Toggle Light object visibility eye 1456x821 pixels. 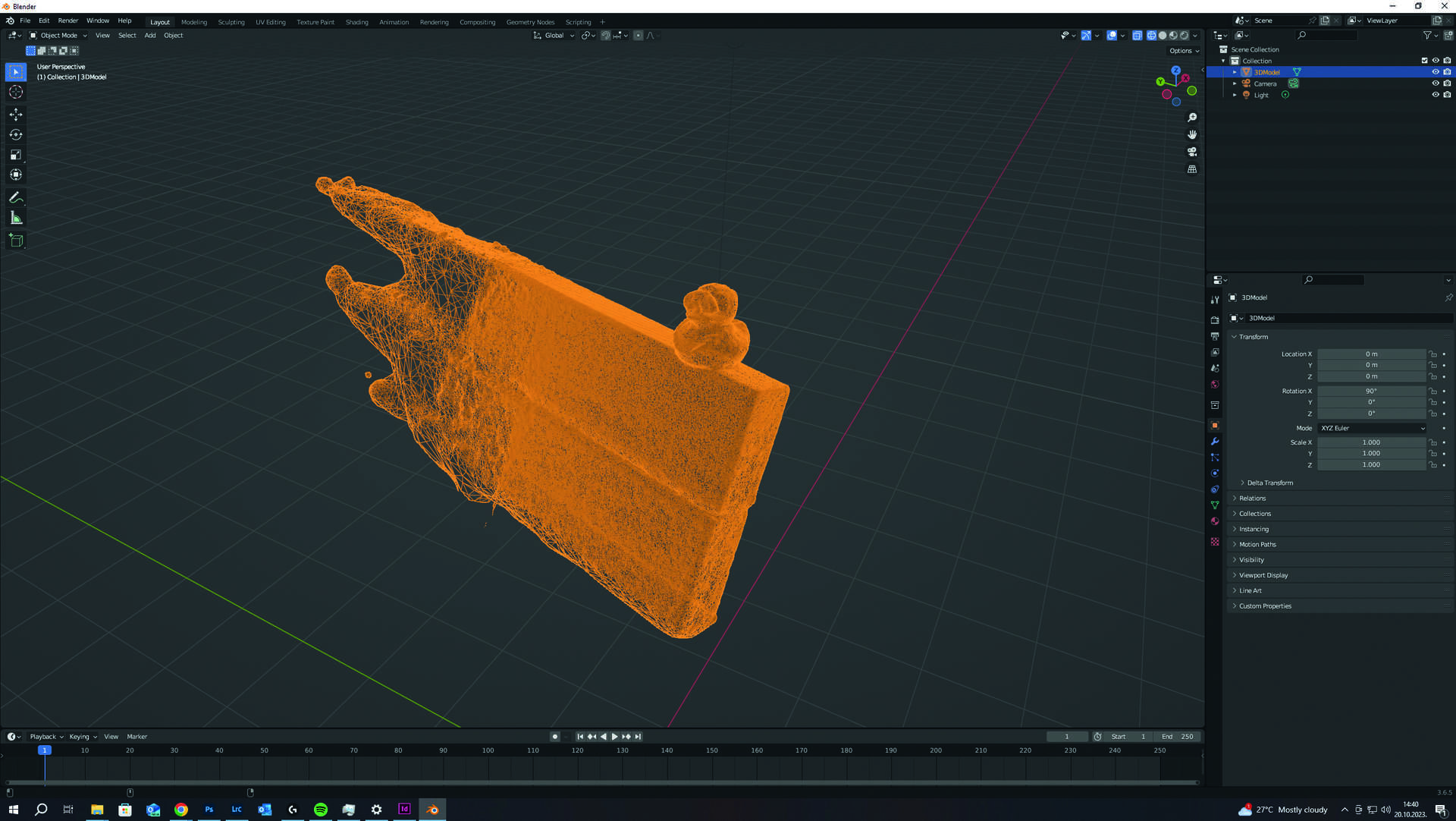[1435, 95]
